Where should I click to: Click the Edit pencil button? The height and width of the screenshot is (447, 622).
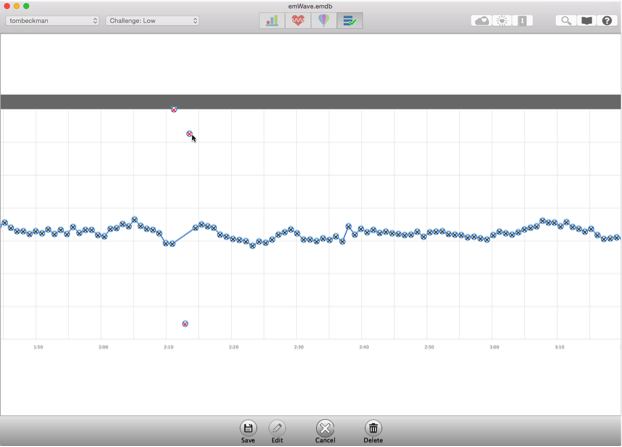click(x=277, y=431)
